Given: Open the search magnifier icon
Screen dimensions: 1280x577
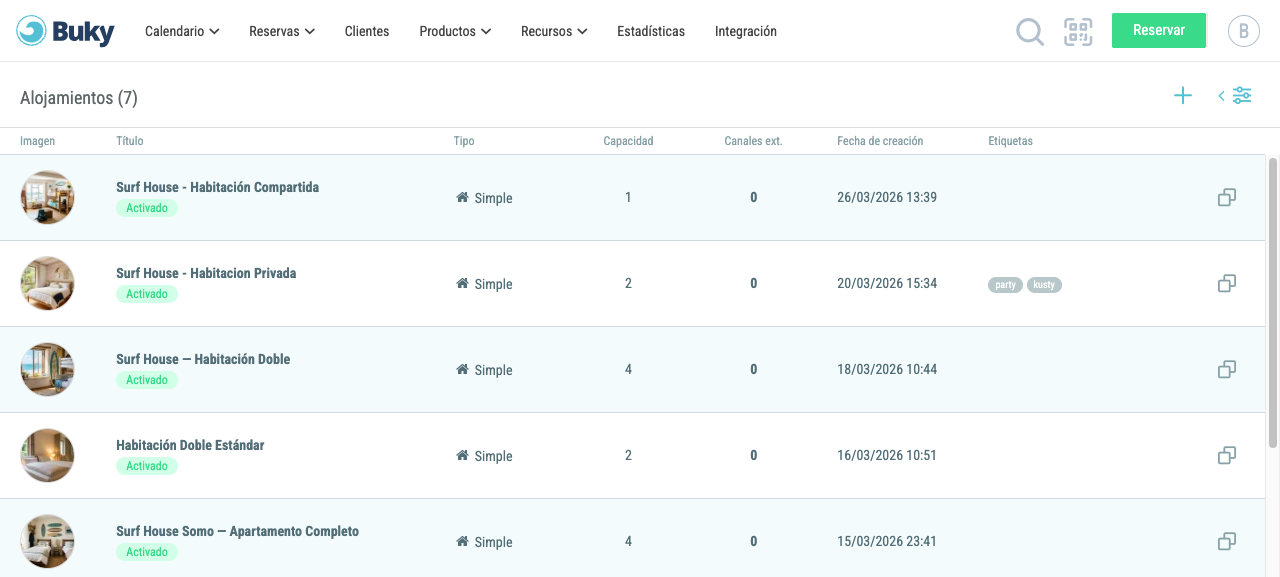Looking at the screenshot, I should click(1030, 32).
